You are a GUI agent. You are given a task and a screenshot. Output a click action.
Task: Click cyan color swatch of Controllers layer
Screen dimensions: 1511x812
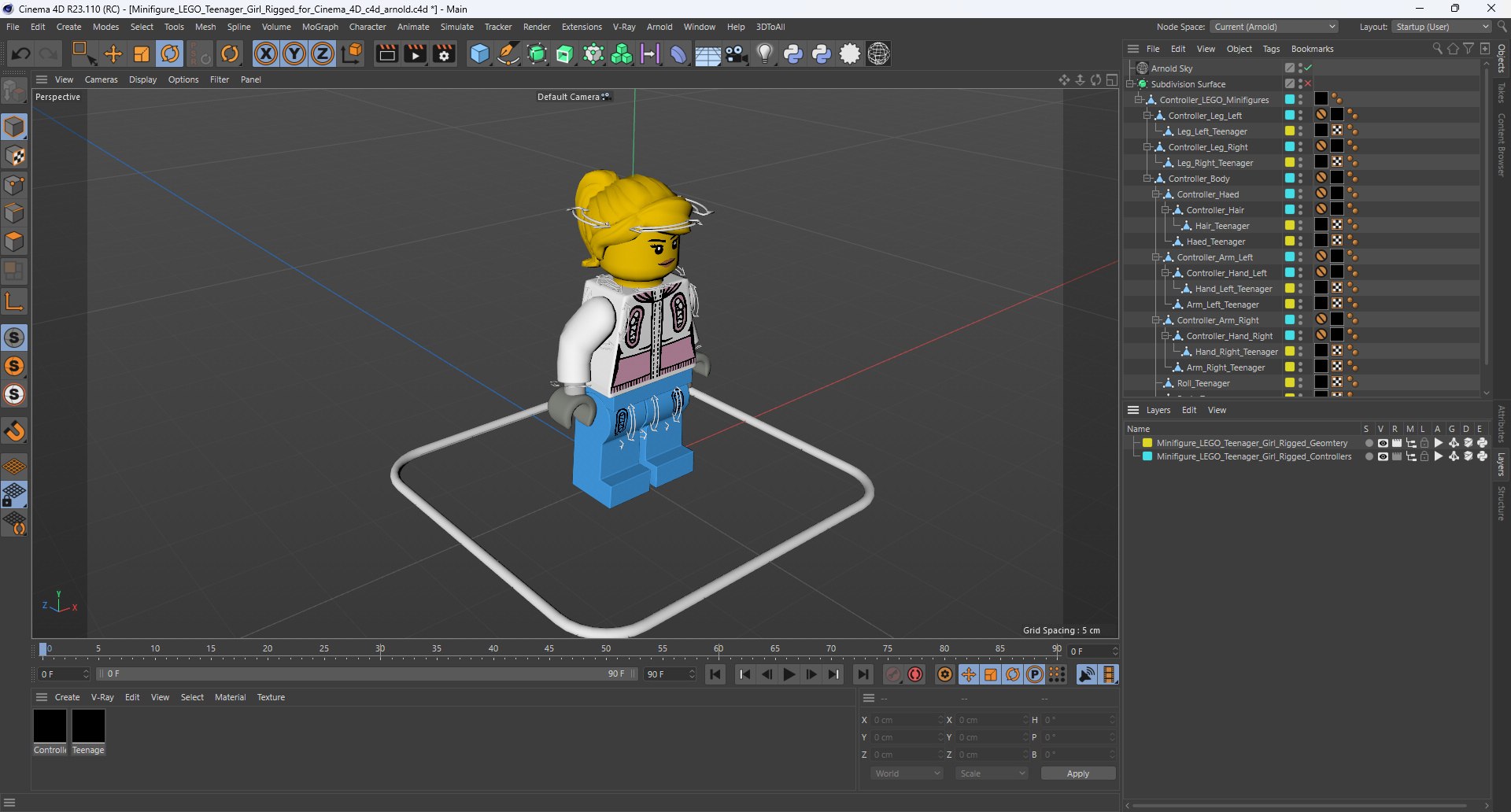click(1147, 456)
